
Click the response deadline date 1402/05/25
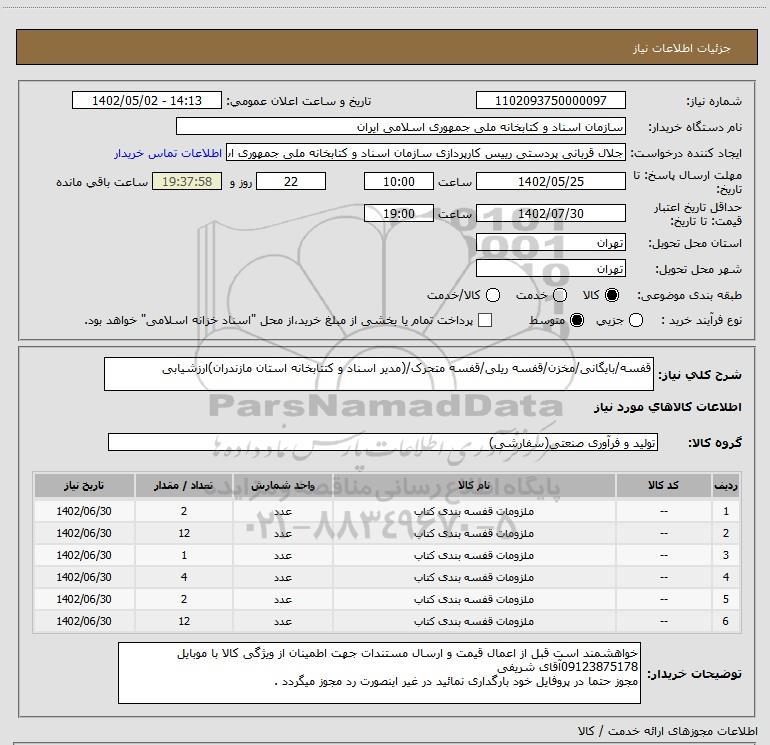[x=550, y=181]
